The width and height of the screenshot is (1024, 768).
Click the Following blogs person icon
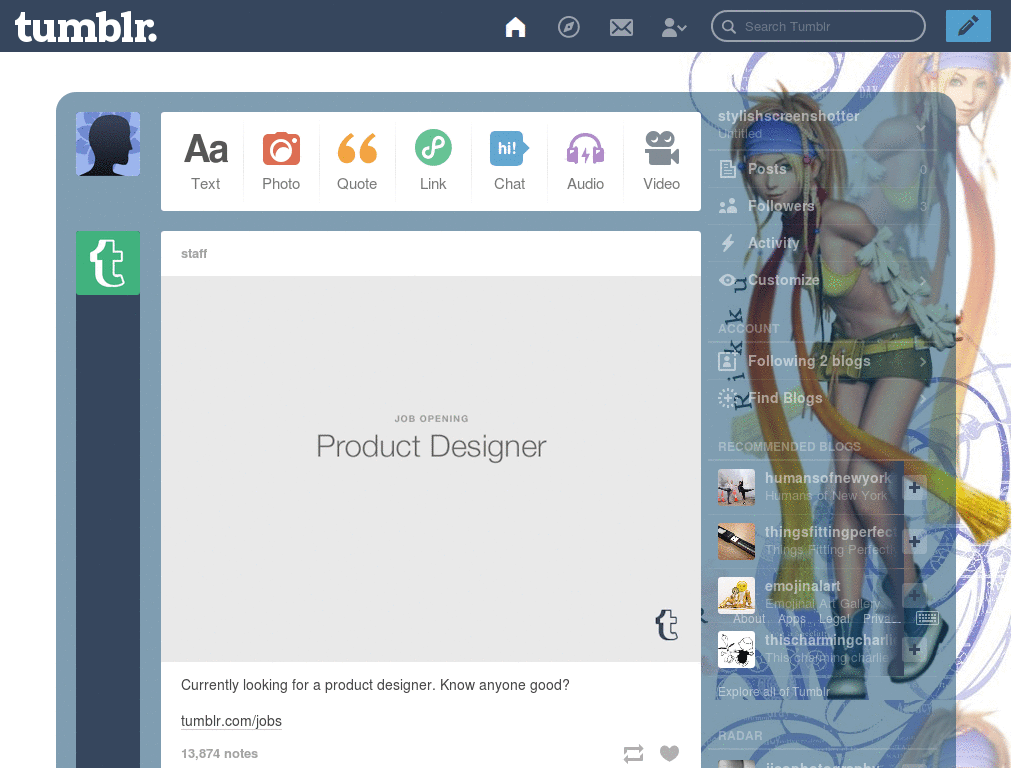point(728,361)
